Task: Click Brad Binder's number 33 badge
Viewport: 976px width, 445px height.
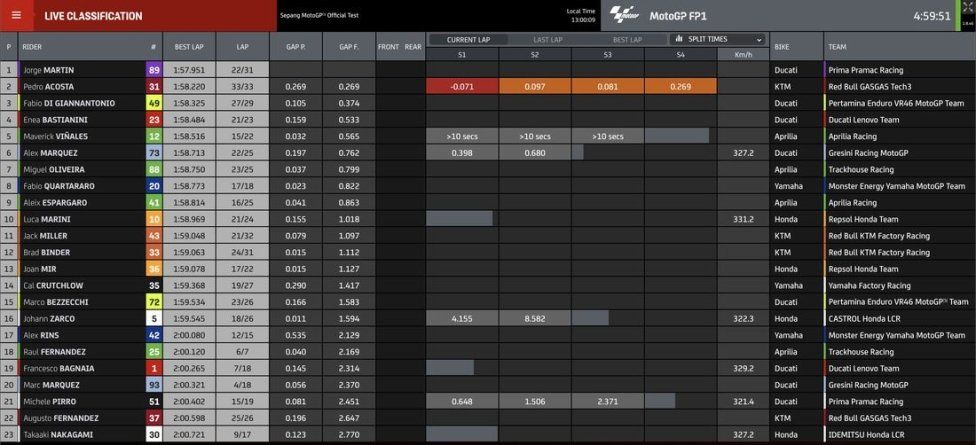Action: pyautogui.click(x=154, y=252)
